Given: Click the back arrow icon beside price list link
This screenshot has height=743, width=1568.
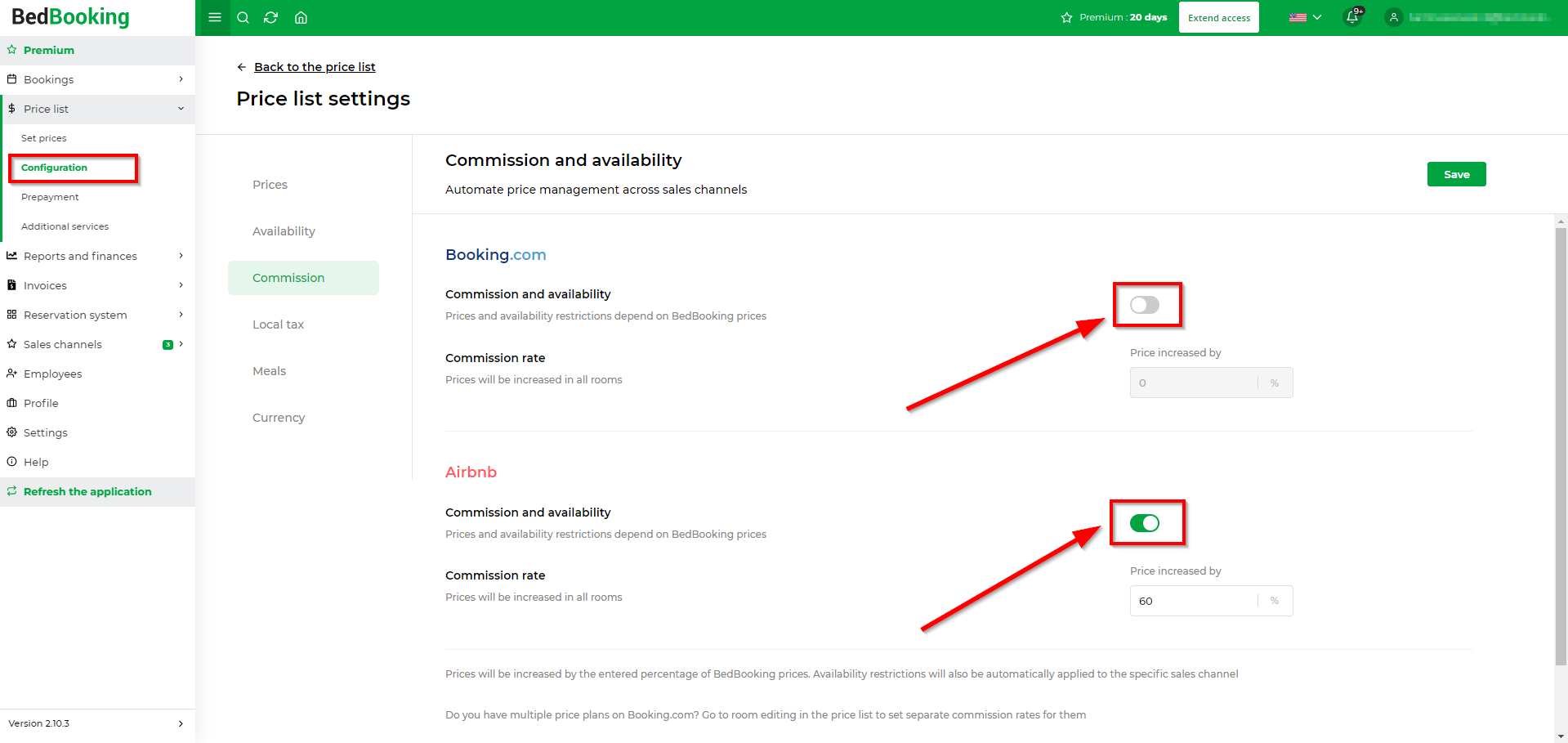Looking at the screenshot, I should coord(242,67).
